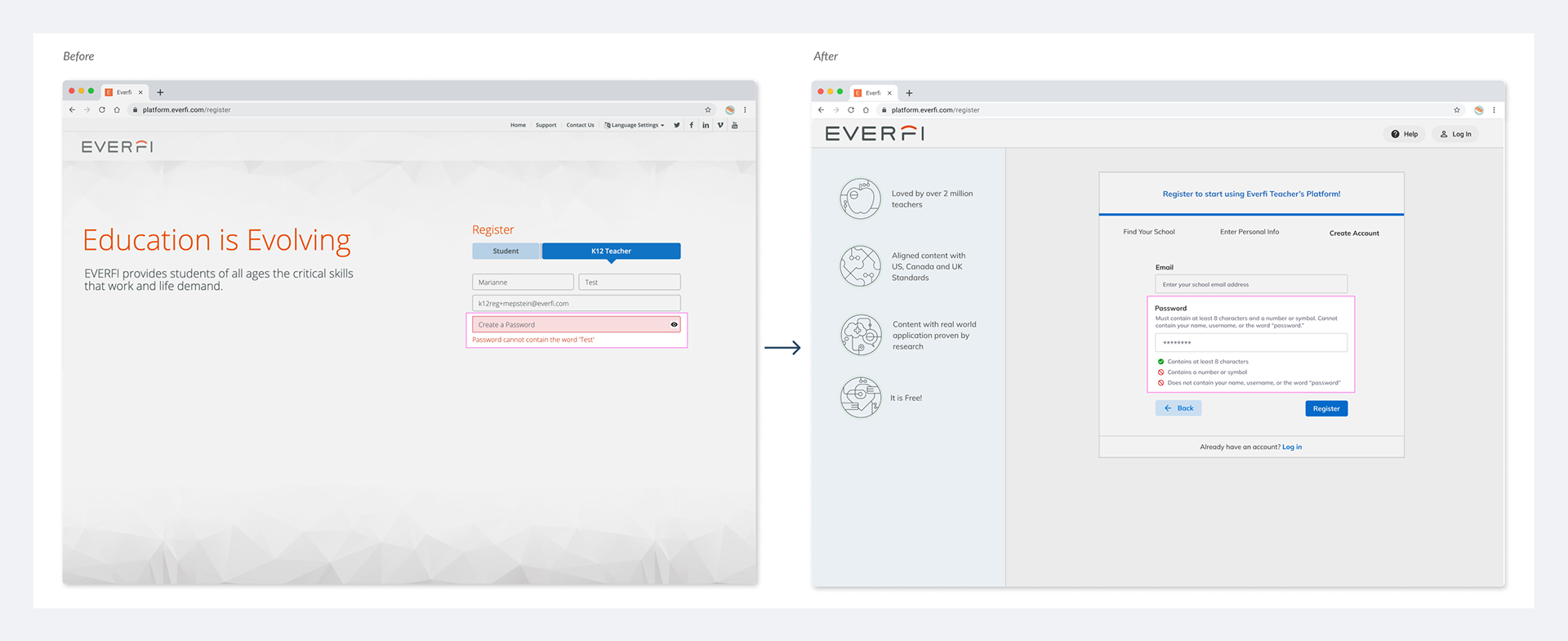Toggle password visibility eye in the Before window
The width and height of the screenshot is (1568, 641).
pos(674,324)
